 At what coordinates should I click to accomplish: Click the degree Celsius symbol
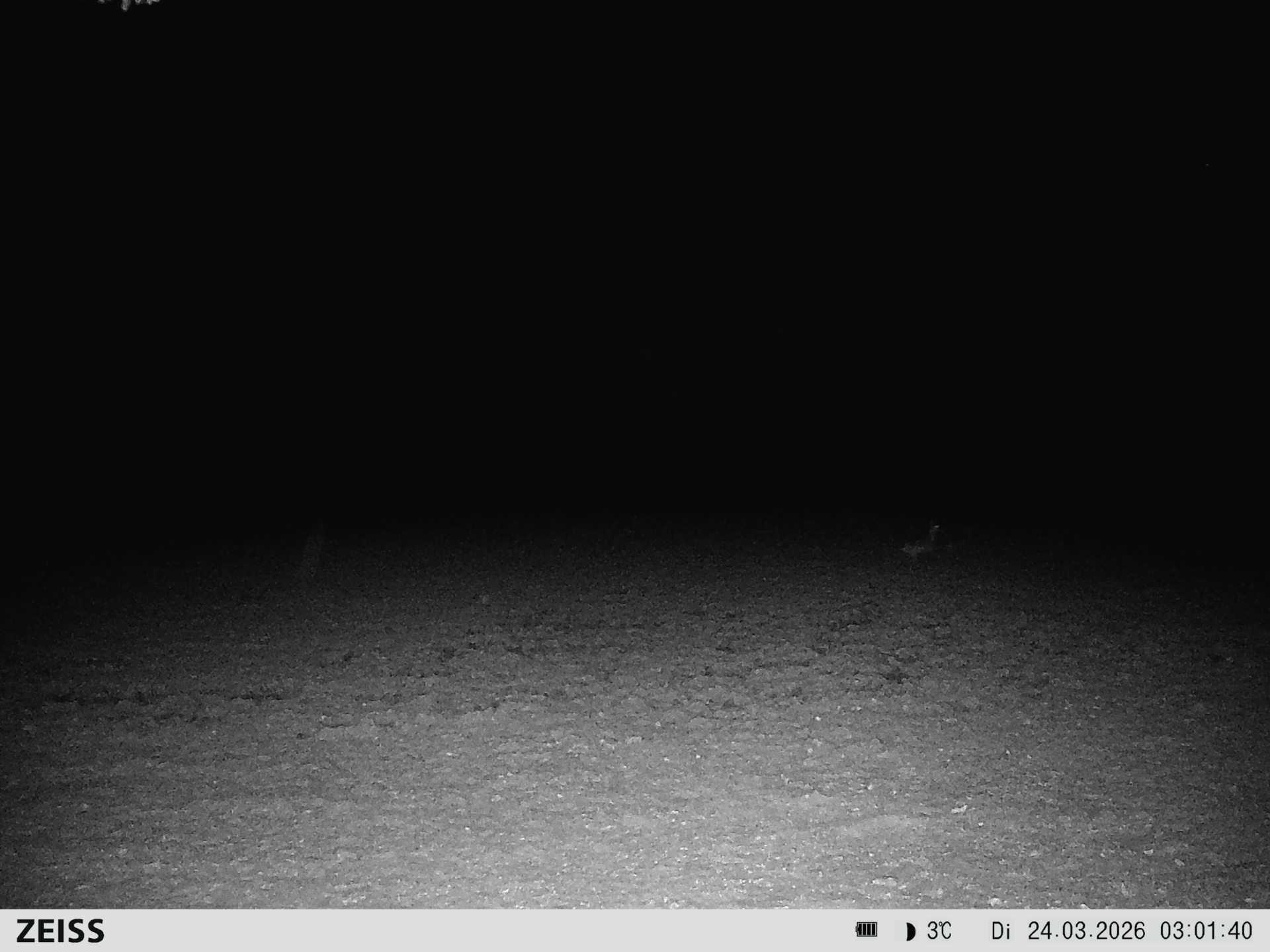coord(945,929)
